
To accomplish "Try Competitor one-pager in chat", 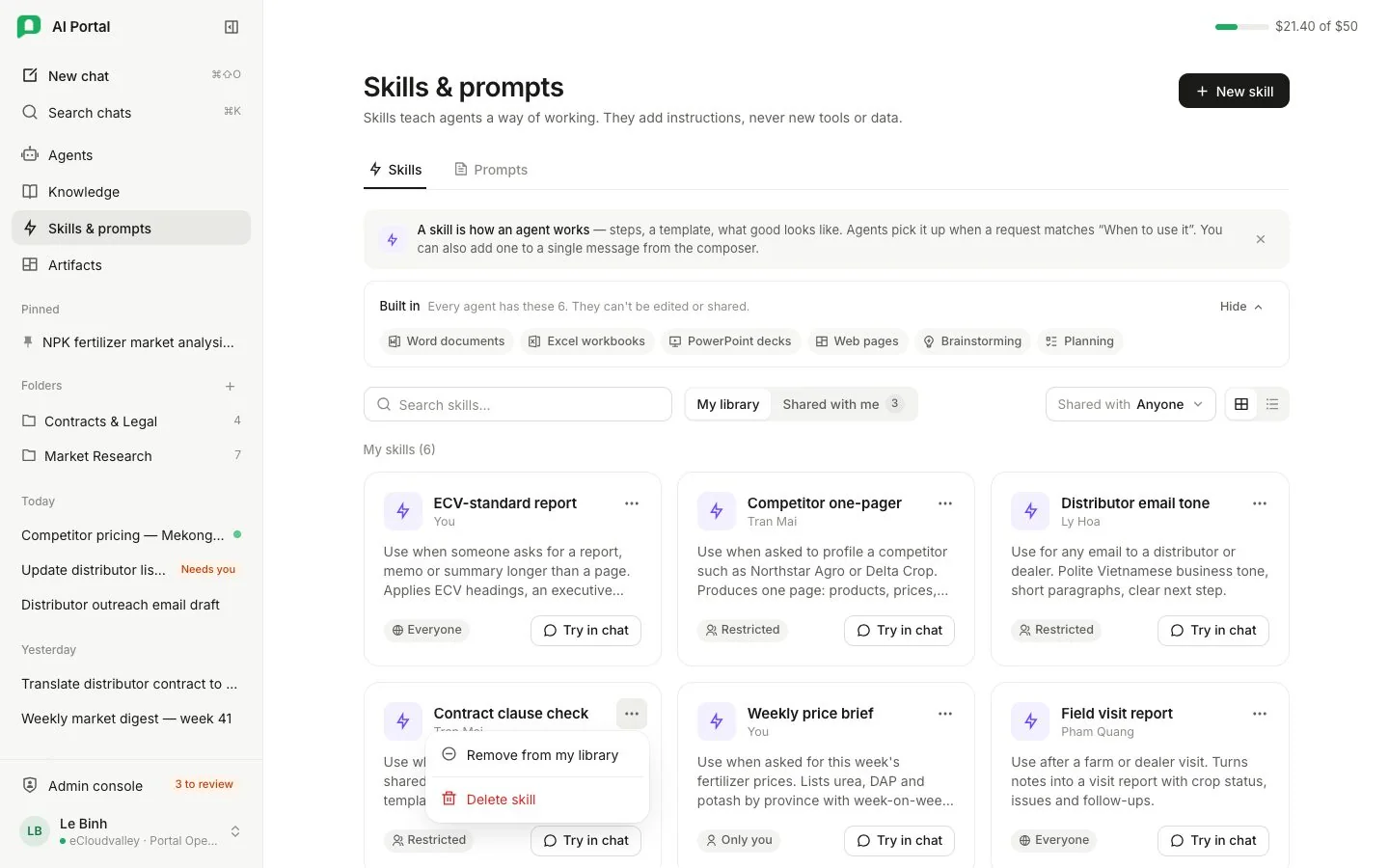I will coord(899,630).
